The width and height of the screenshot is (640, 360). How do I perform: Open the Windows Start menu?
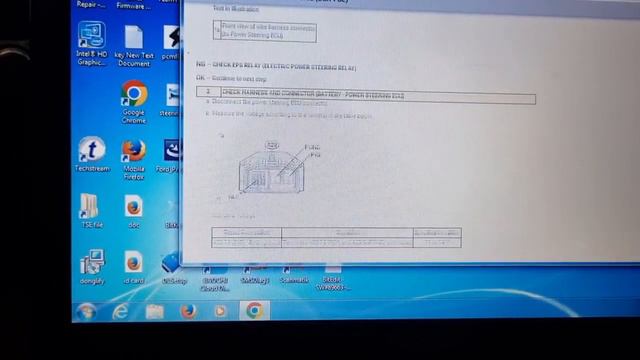[x=86, y=312]
